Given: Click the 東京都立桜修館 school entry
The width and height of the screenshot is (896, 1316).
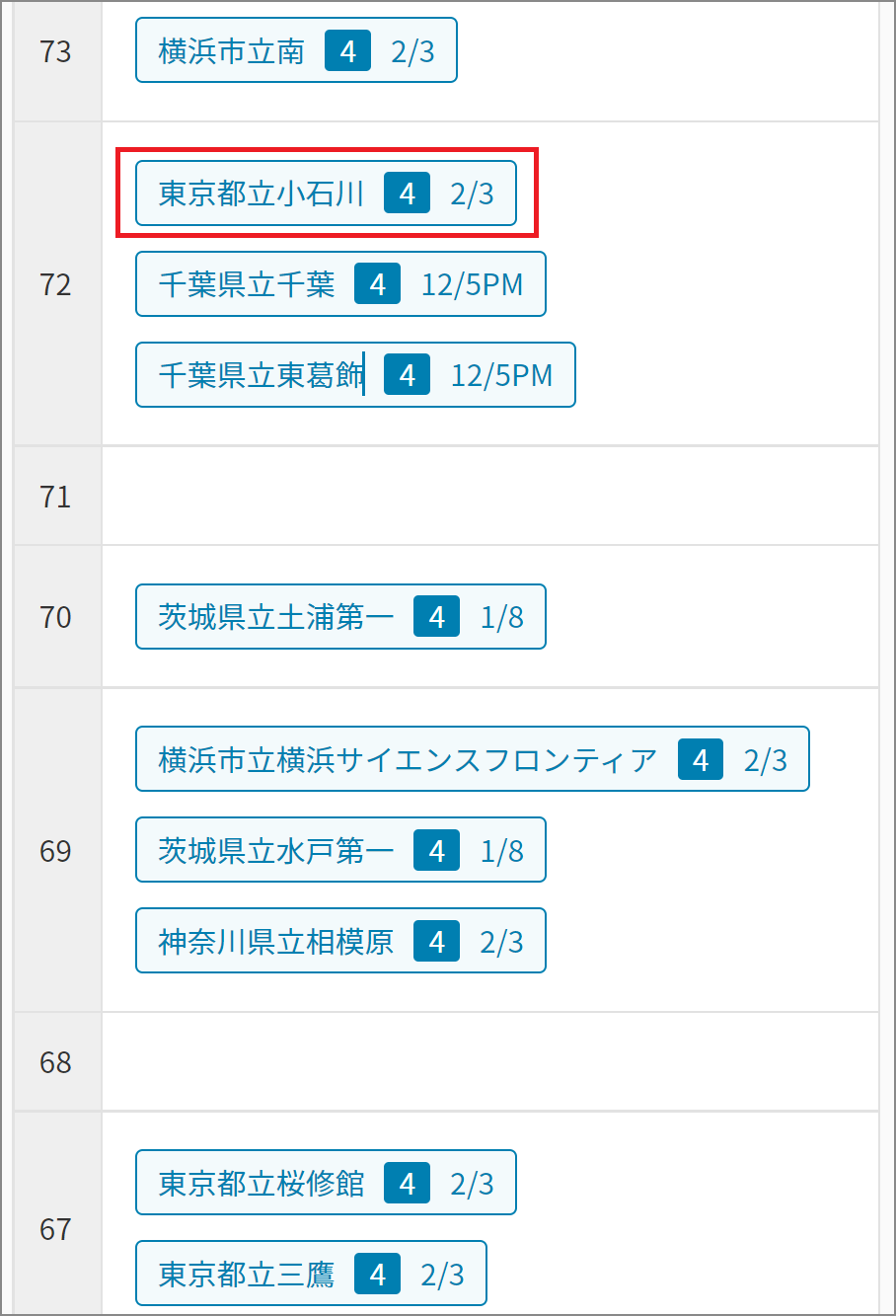Looking at the screenshot, I should coord(326,1183).
